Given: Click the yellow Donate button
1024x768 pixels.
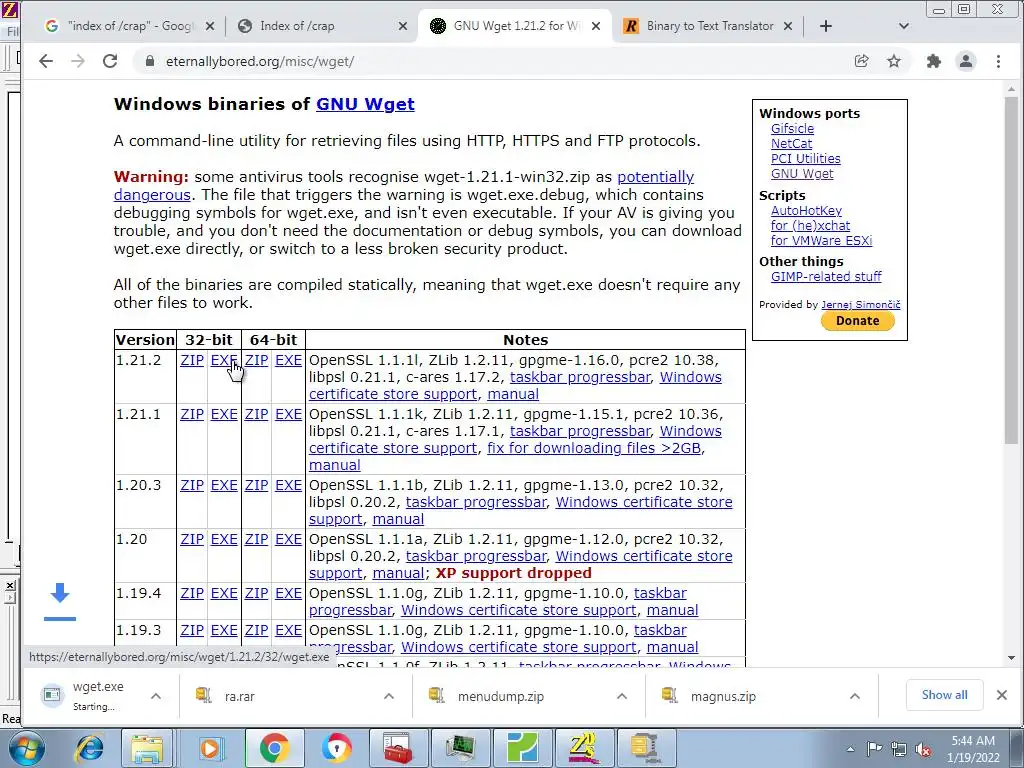Looking at the screenshot, I should pyautogui.click(x=857, y=321).
